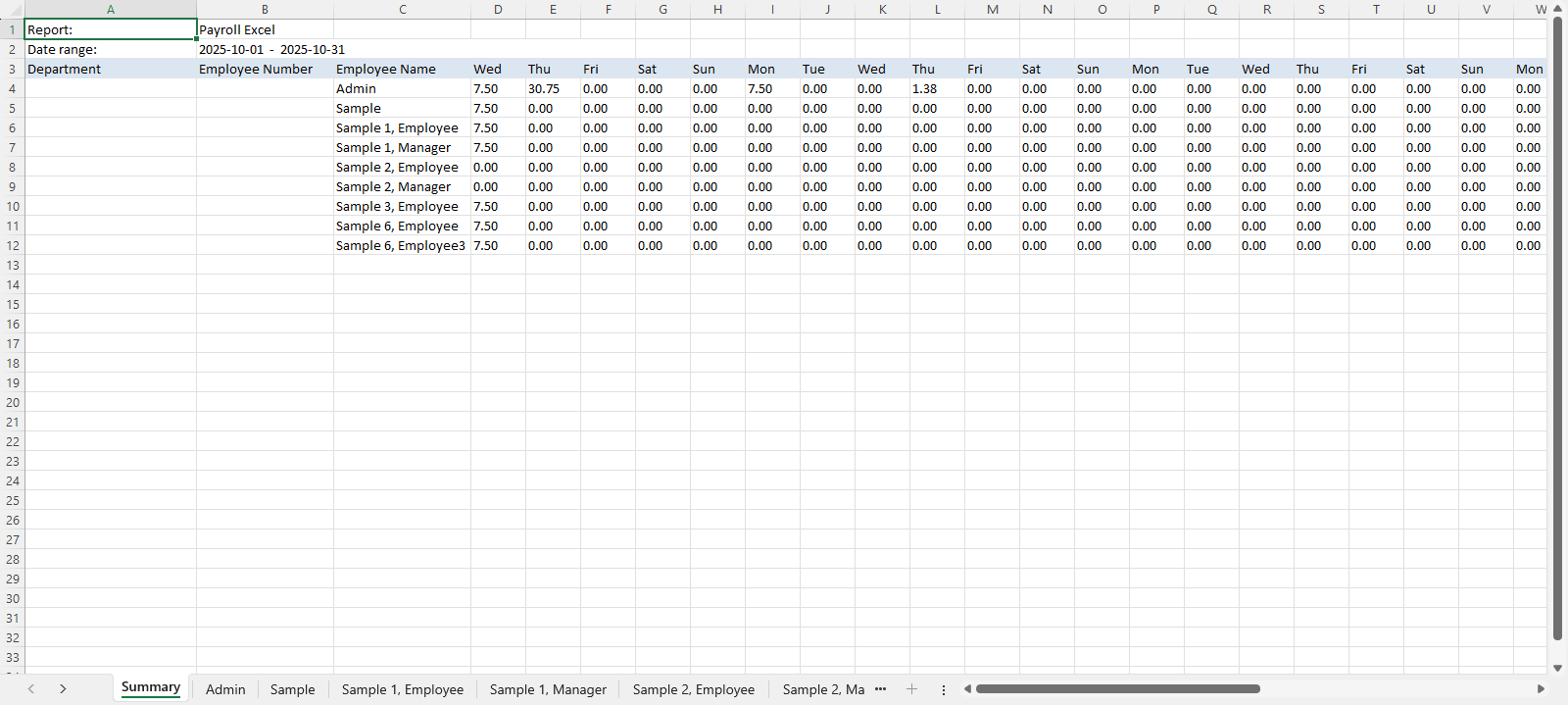Click the horizontal scrollbar right arrow
This screenshot has width=1568, height=705.
(1541, 689)
